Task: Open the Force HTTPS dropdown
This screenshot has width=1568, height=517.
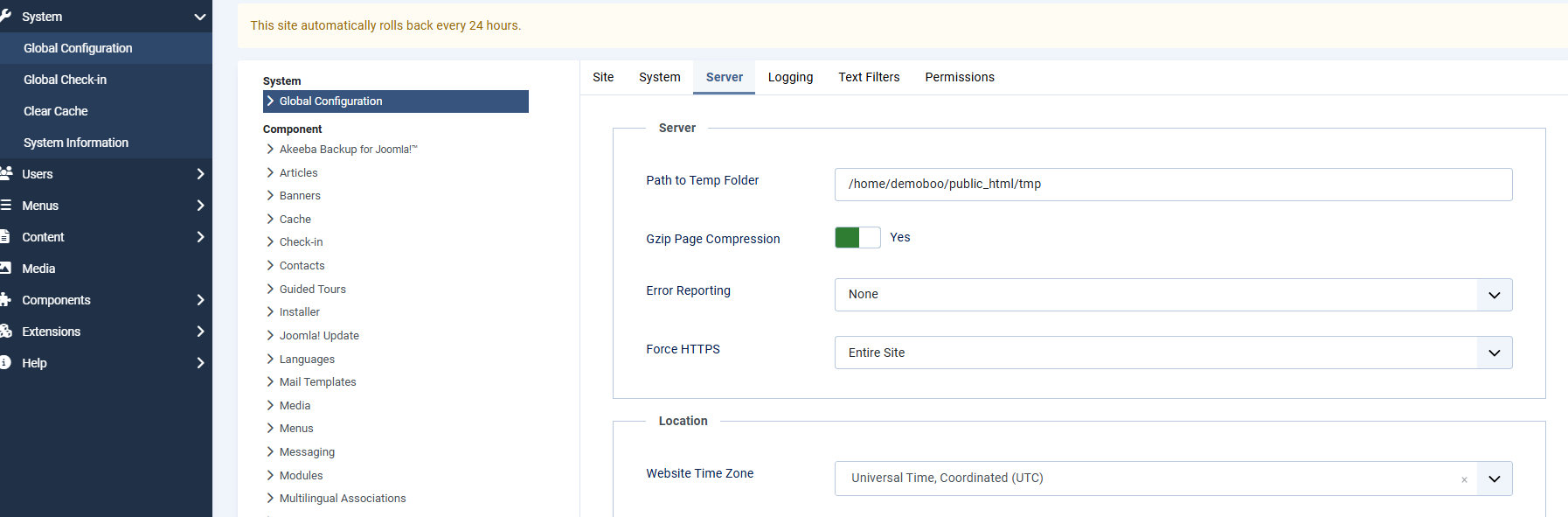Action: tap(1173, 353)
